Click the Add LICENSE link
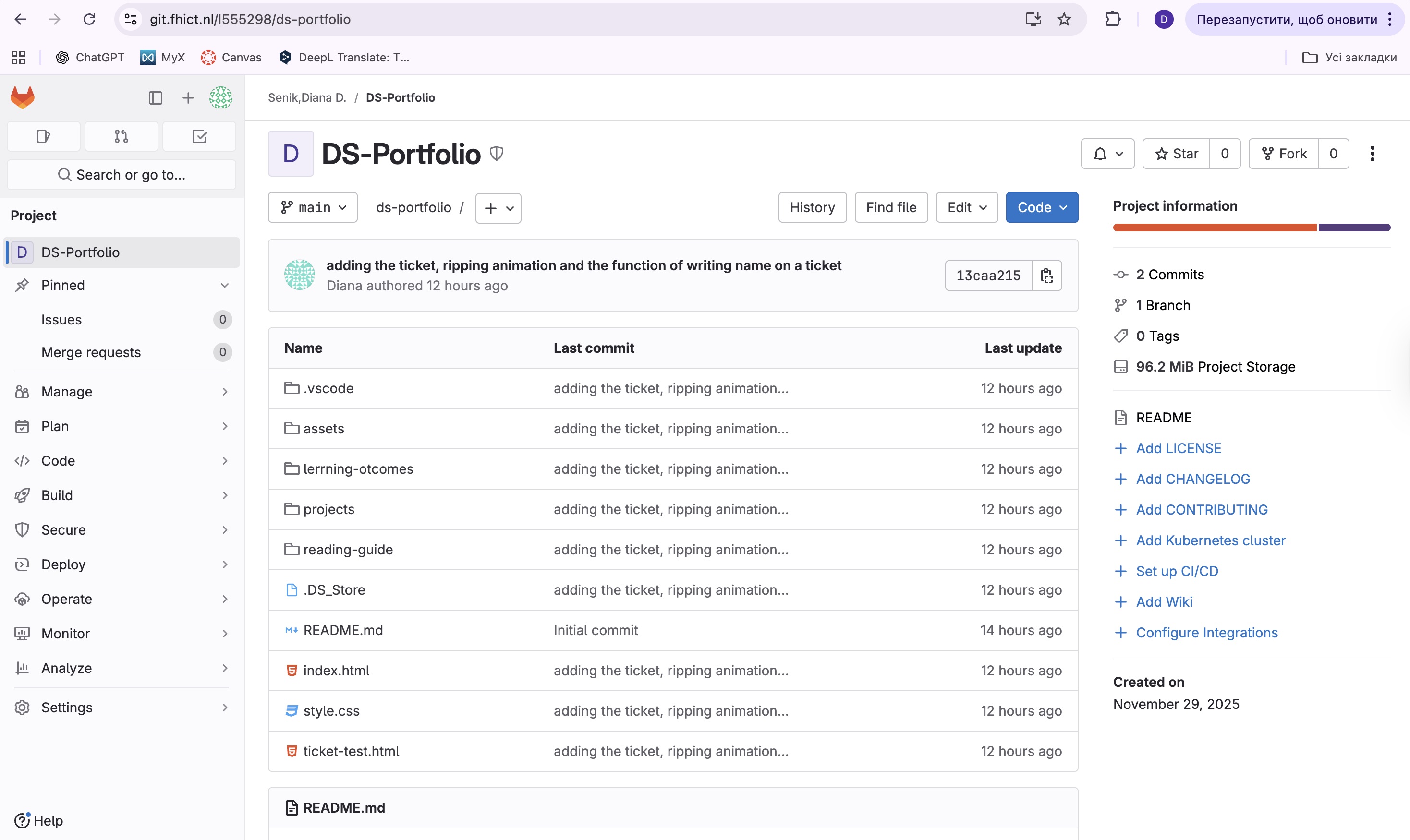The image size is (1410, 840). [1179, 448]
